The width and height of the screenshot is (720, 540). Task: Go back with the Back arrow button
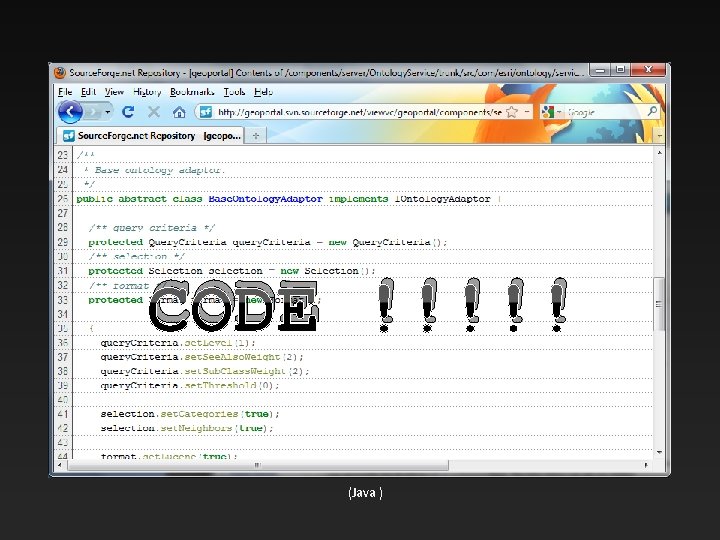70,112
